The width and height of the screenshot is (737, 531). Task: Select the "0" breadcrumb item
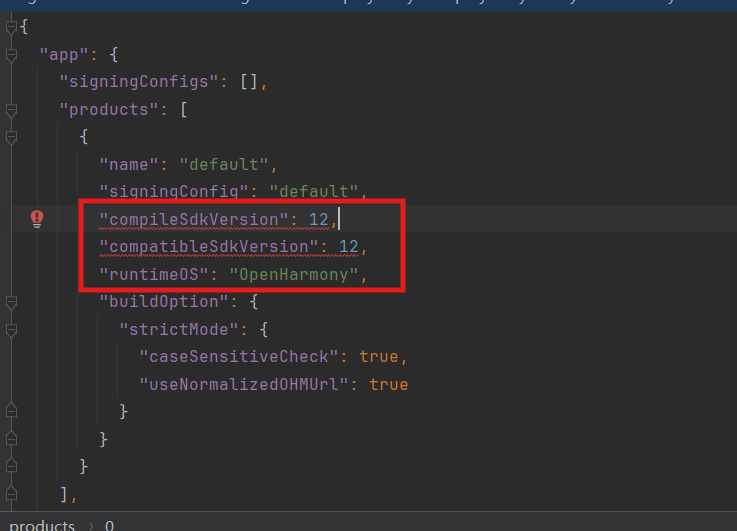109,525
